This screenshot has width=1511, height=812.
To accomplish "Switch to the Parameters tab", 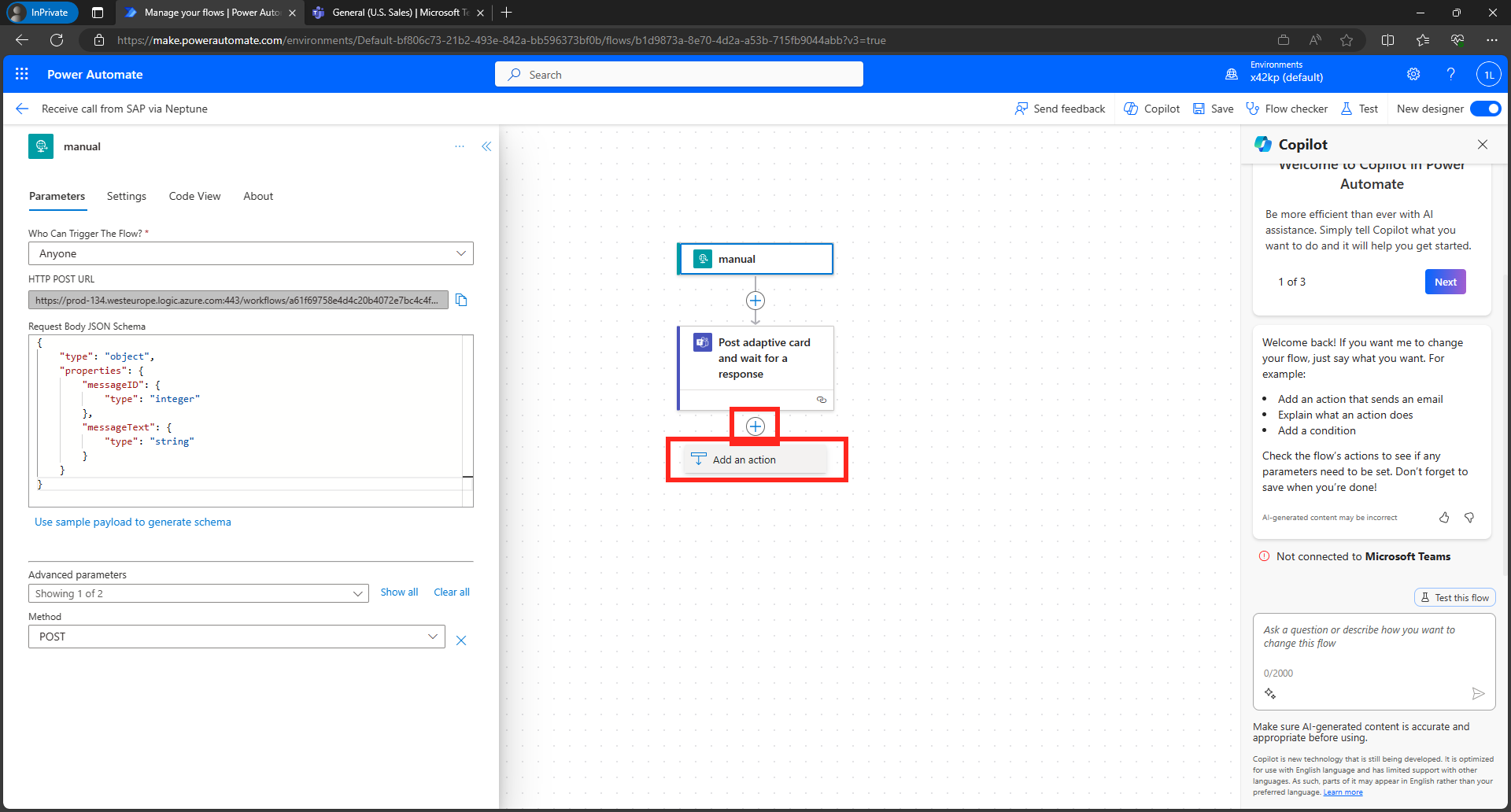I will 57,196.
